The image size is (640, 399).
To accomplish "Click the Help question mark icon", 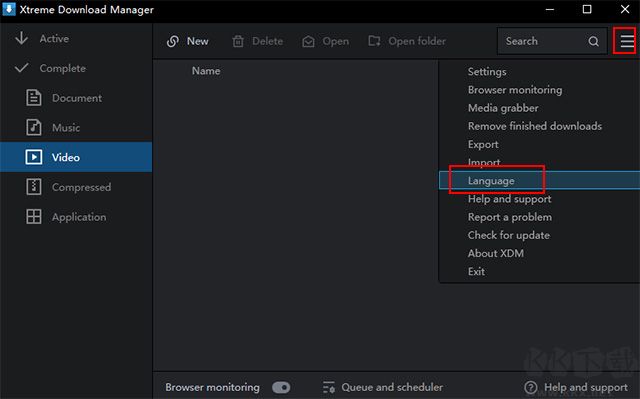I will [531, 387].
